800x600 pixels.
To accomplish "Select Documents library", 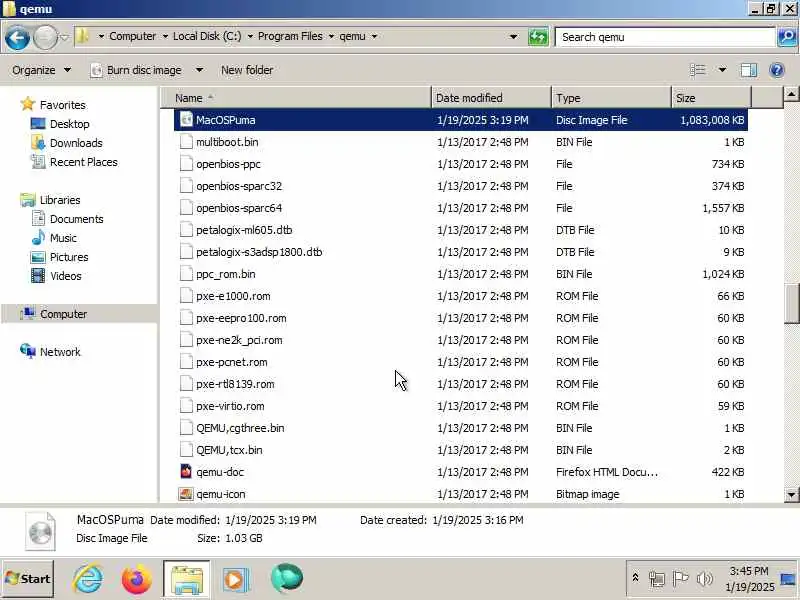I will pyautogui.click(x=77, y=219).
